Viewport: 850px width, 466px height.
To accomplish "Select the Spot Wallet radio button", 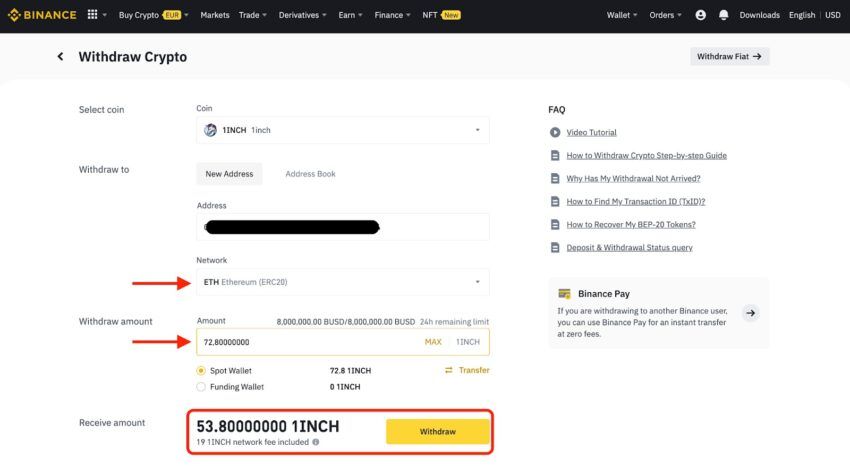I will (x=201, y=371).
